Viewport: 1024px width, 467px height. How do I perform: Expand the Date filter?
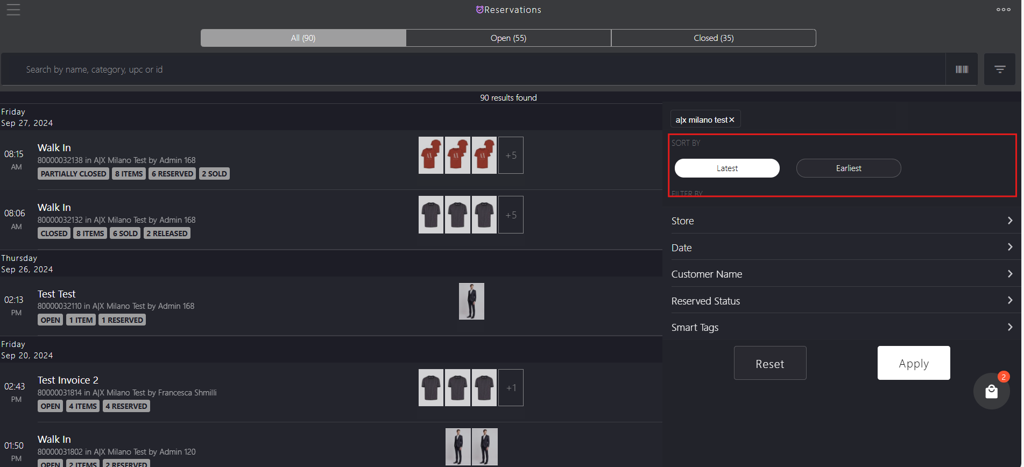[842, 248]
